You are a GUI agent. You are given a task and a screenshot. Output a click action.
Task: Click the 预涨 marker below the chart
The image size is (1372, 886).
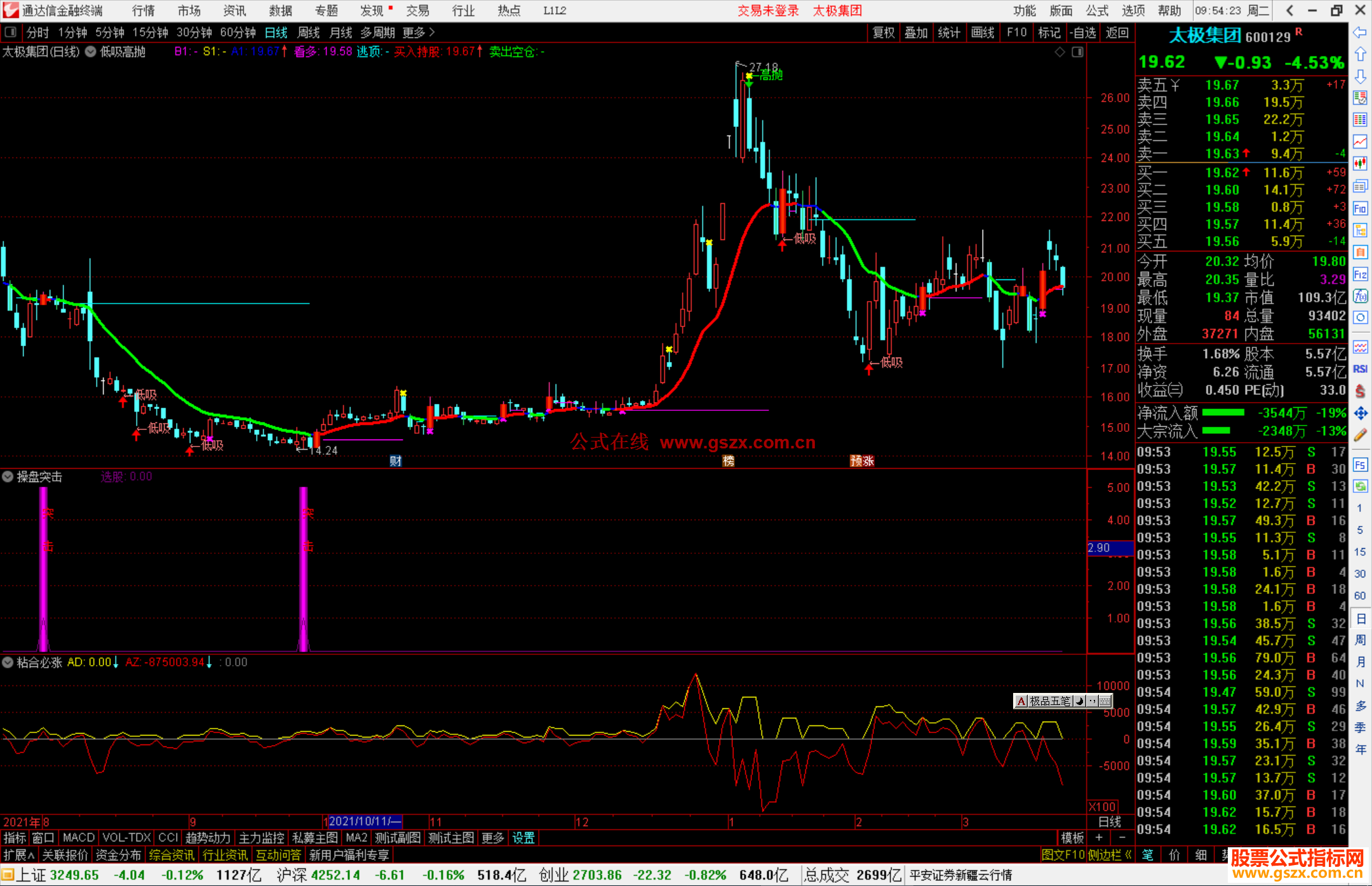(862, 461)
